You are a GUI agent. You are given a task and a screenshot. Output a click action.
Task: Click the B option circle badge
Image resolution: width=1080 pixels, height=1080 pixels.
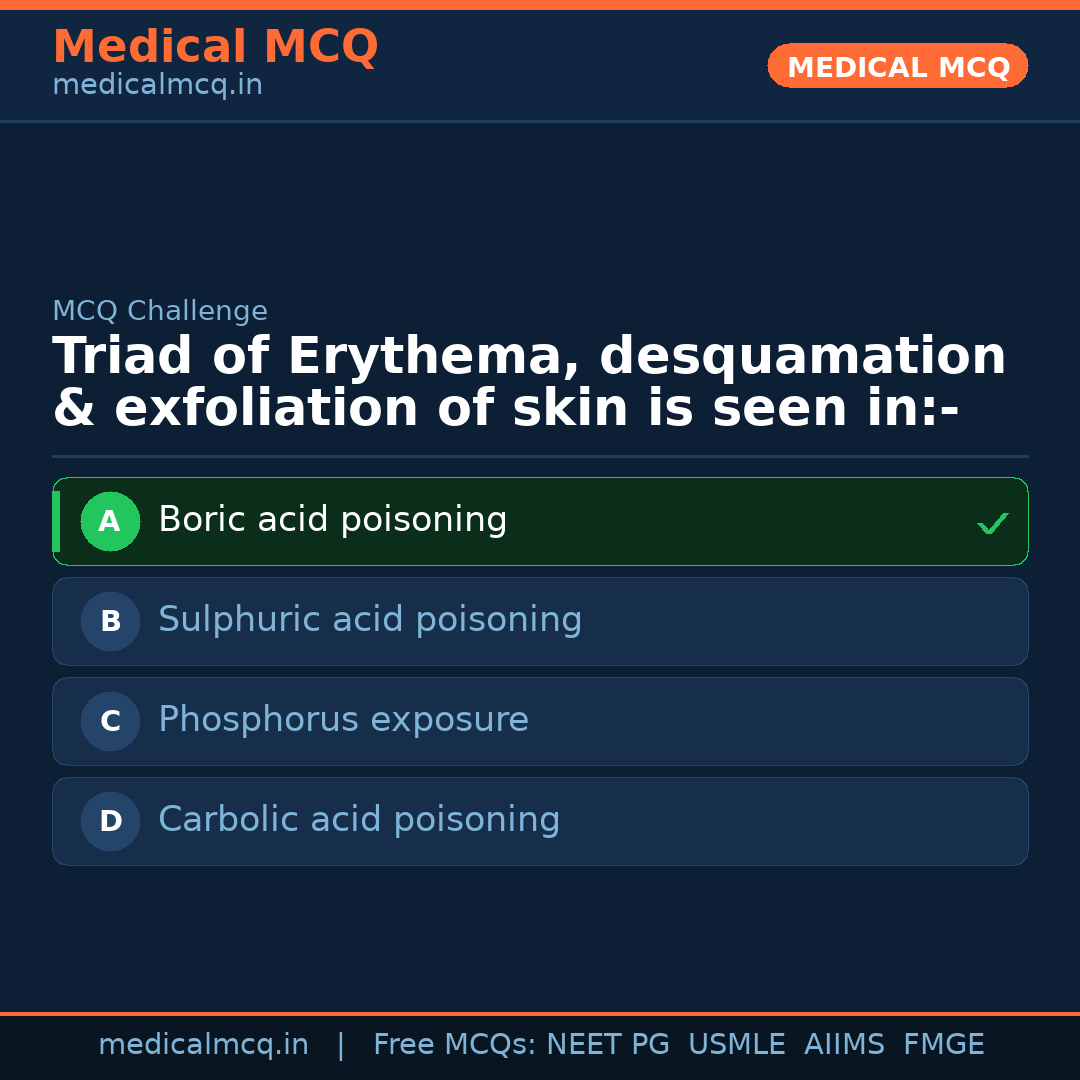110,621
